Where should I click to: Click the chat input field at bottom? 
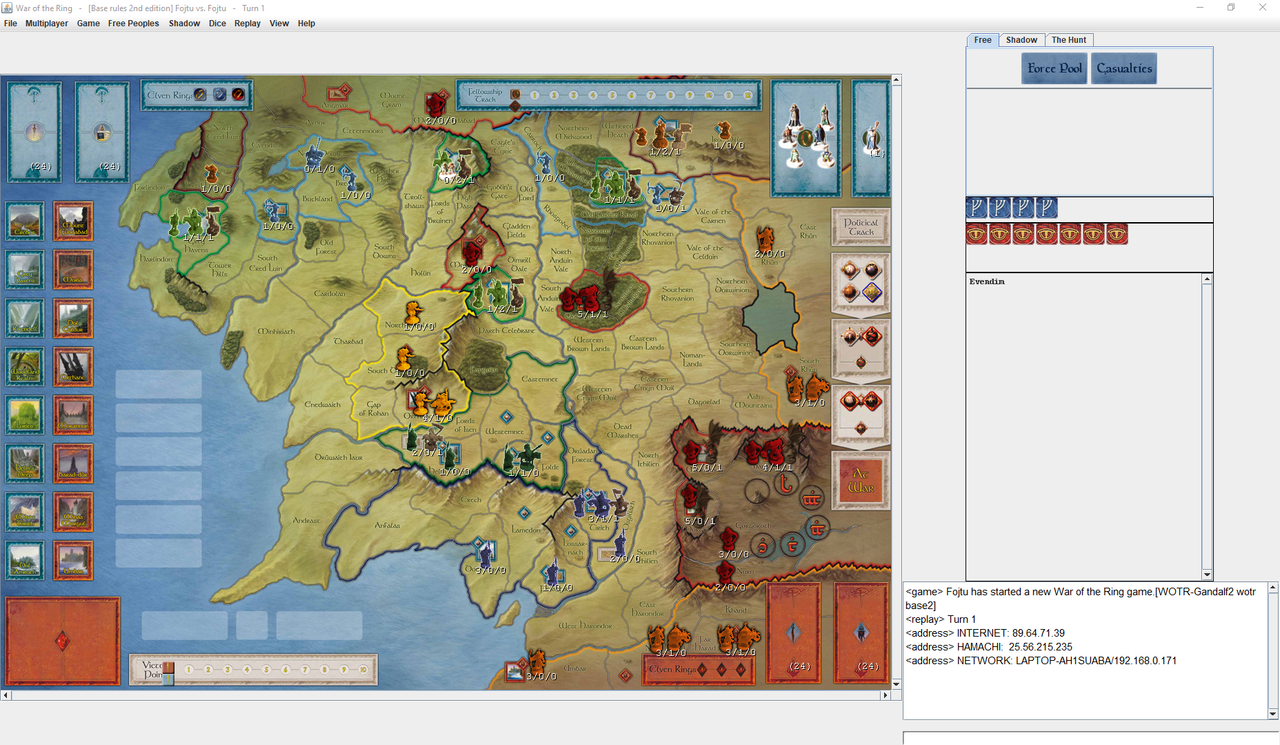[1091, 738]
